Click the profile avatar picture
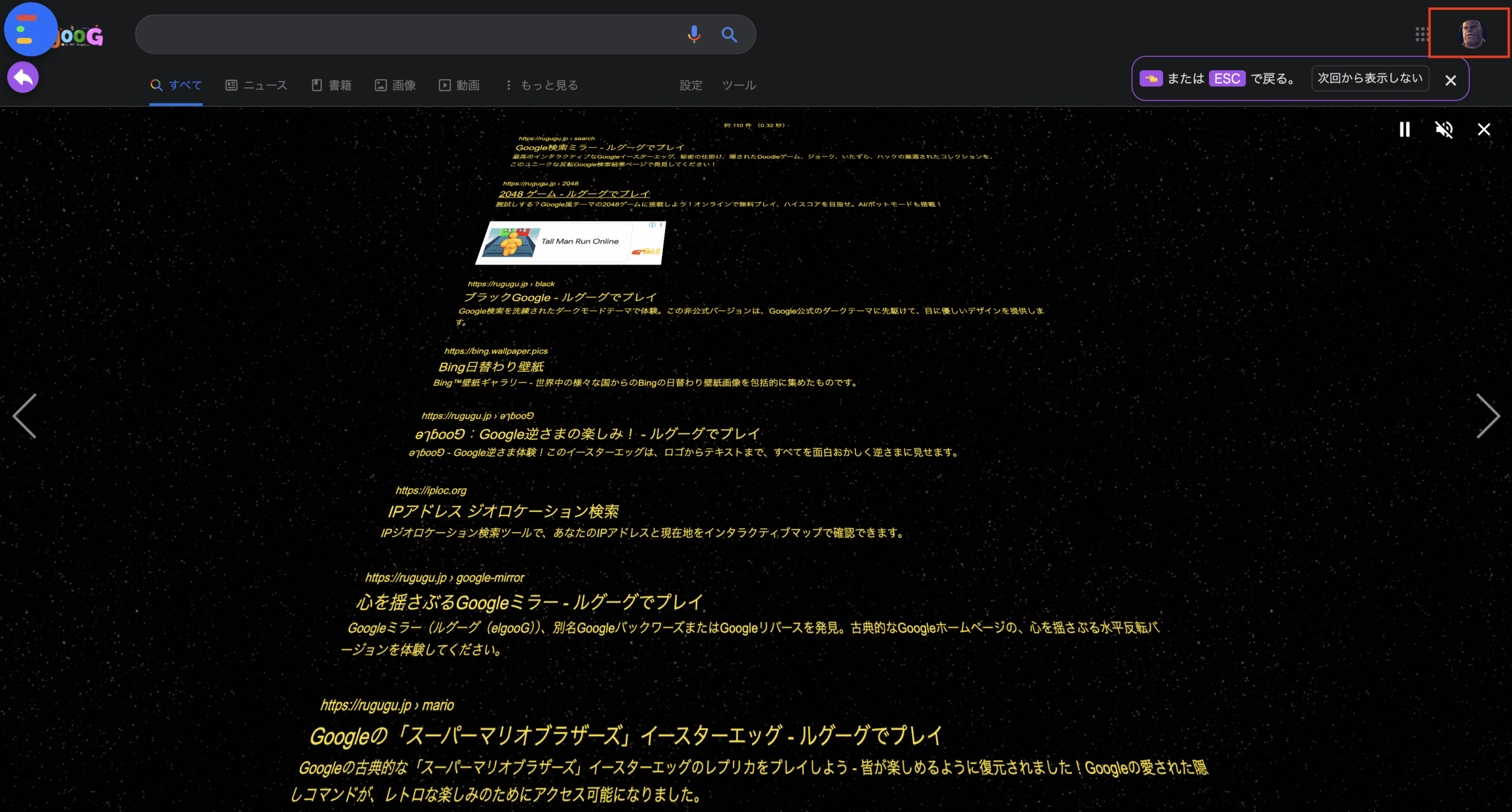Image resolution: width=1512 pixels, height=812 pixels. [x=1471, y=34]
